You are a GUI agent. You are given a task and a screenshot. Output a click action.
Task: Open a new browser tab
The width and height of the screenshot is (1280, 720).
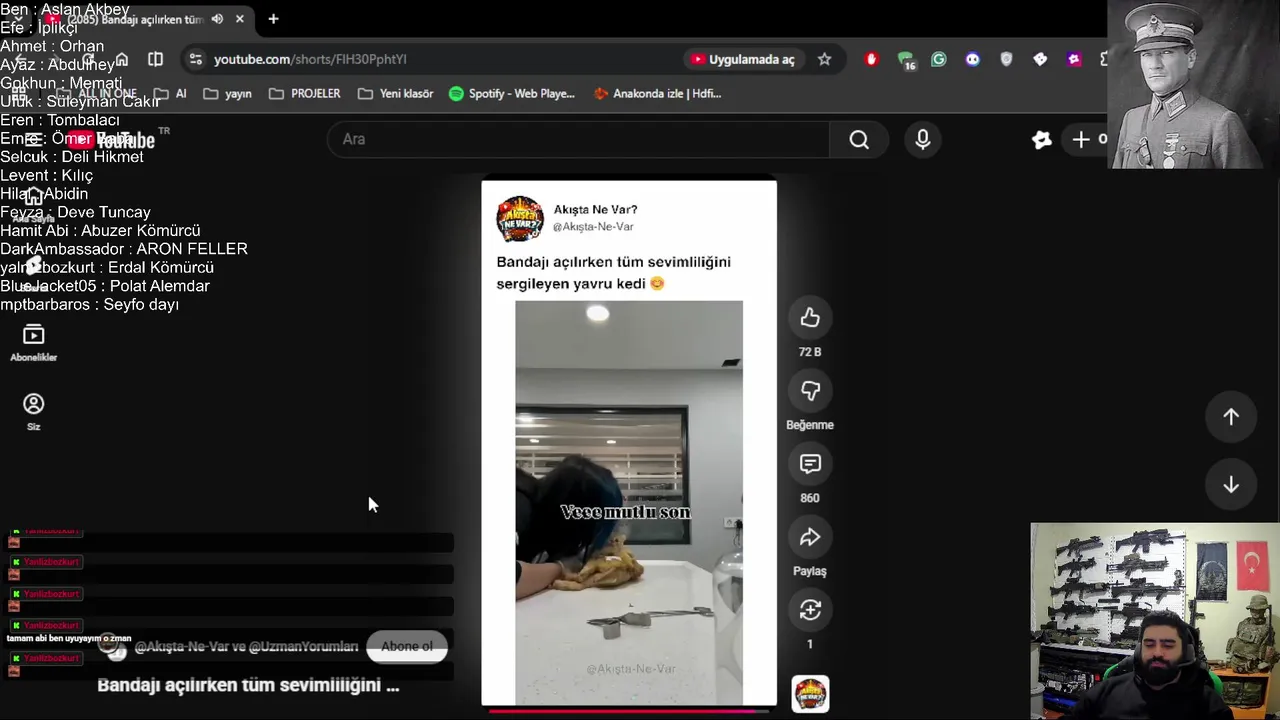(x=273, y=19)
